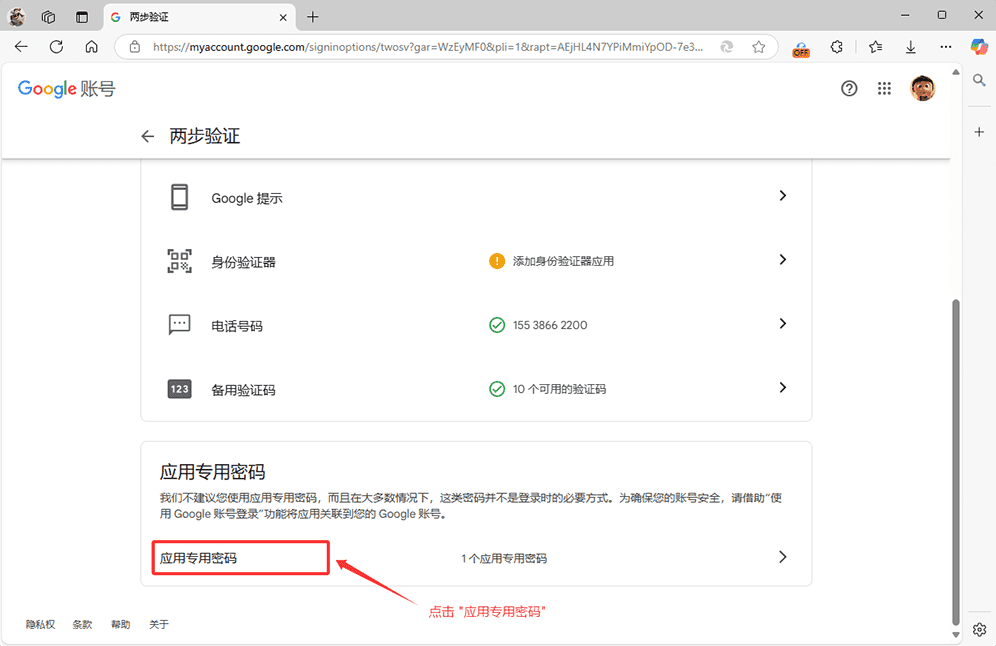Open the Google account avatar
The height and width of the screenshot is (646, 996).
pos(922,88)
